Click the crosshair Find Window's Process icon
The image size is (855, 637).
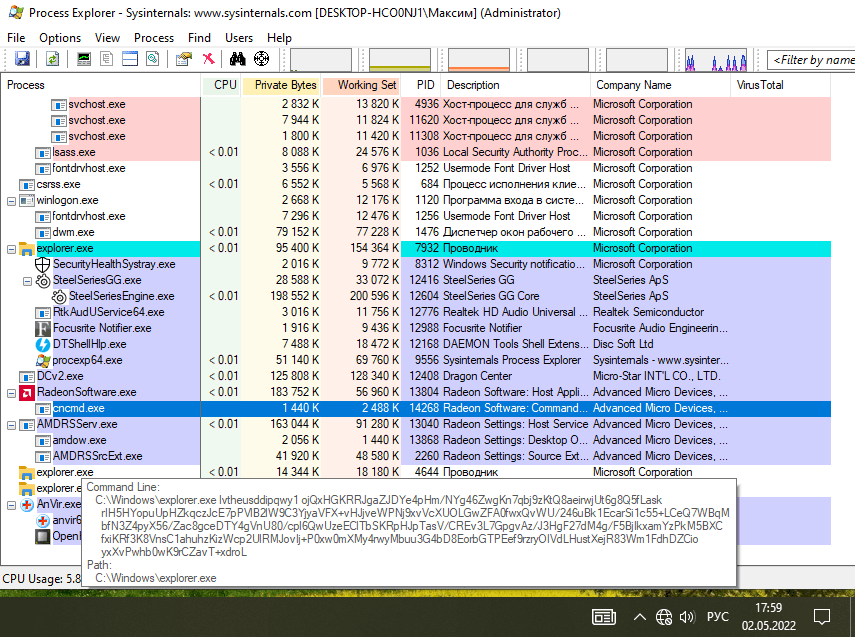(262, 60)
